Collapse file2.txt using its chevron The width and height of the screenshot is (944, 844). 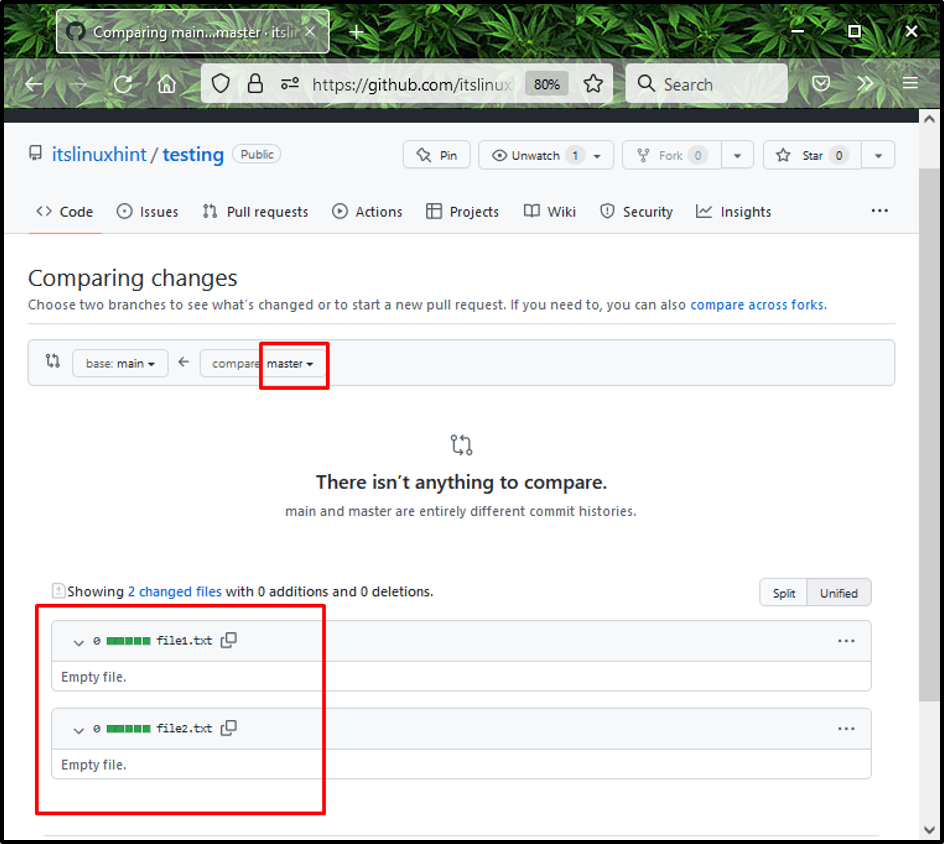pyautogui.click(x=78, y=728)
